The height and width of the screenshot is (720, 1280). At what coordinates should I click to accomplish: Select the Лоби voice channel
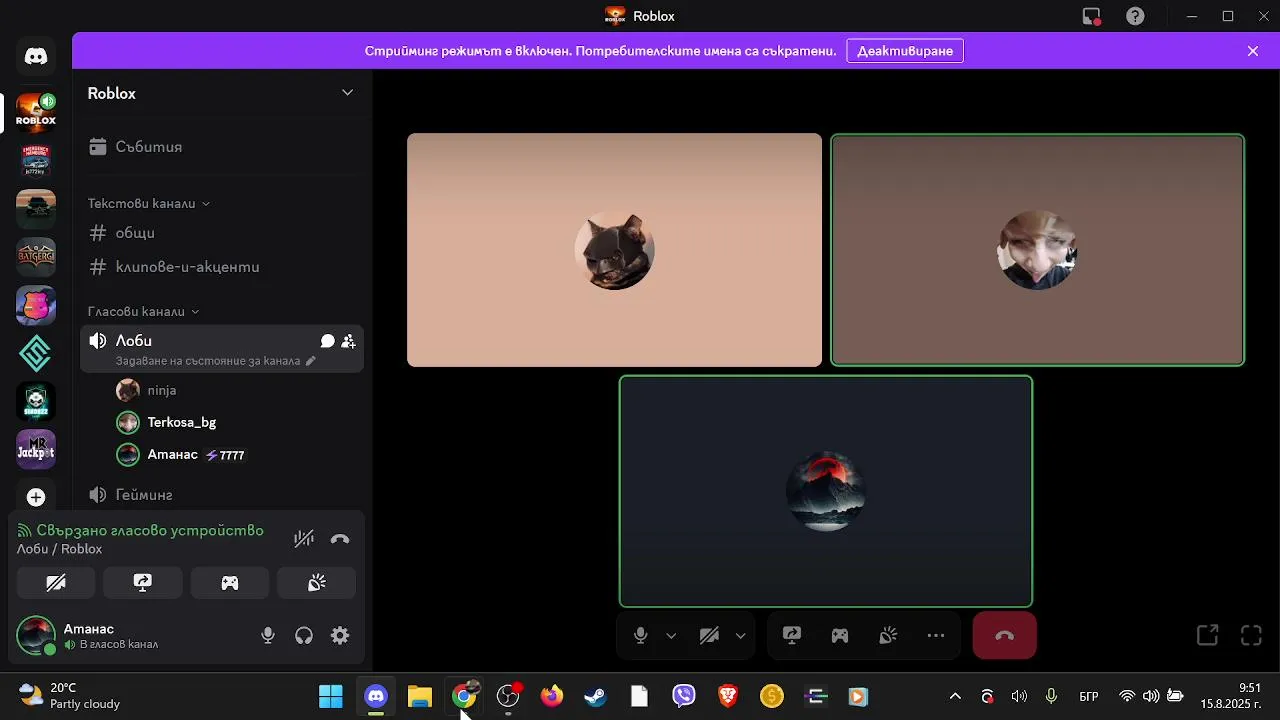pyautogui.click(x=222, y=349)
